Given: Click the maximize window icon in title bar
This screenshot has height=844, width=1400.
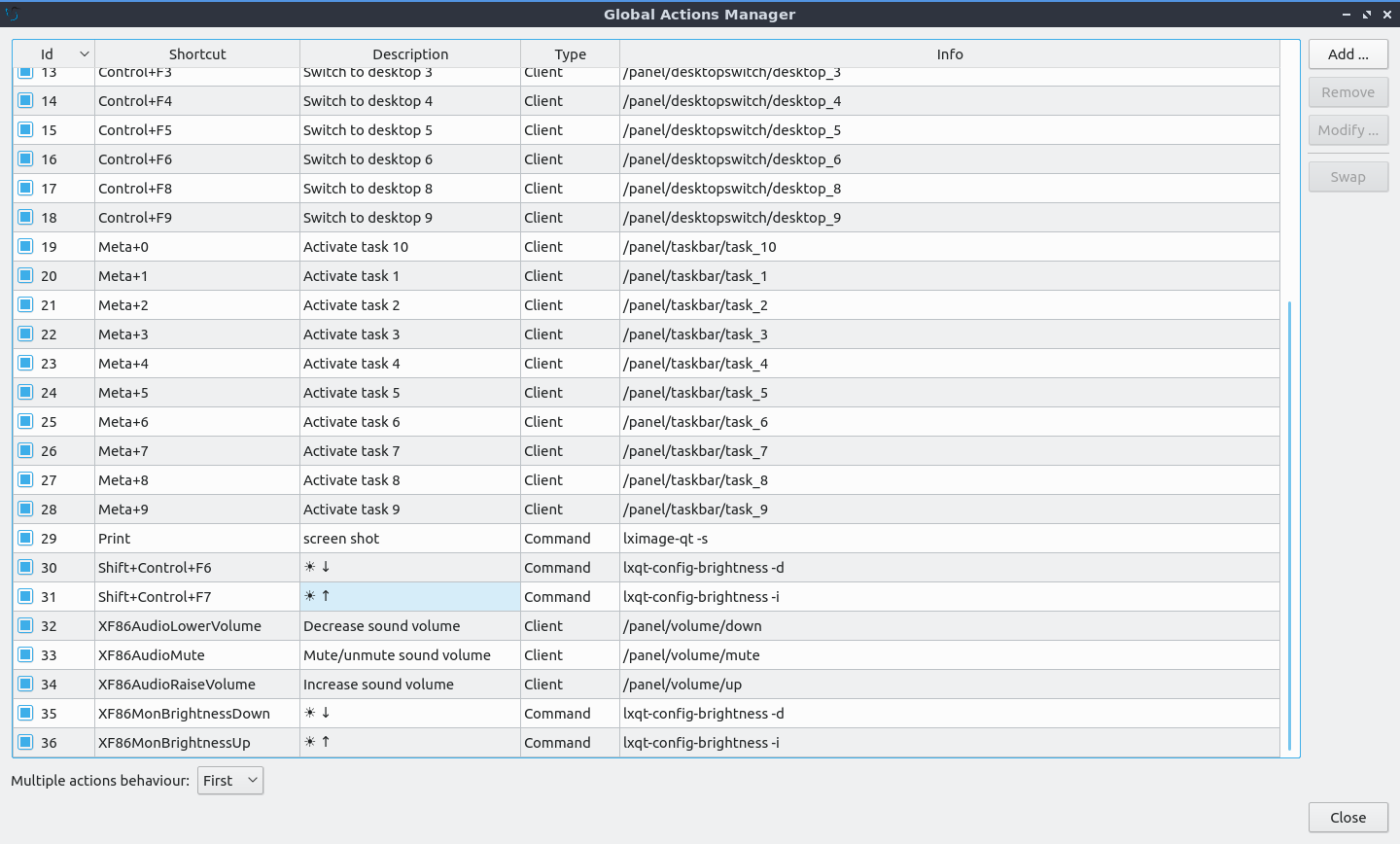Looking at the screenshot, I should click(1366, 15).
